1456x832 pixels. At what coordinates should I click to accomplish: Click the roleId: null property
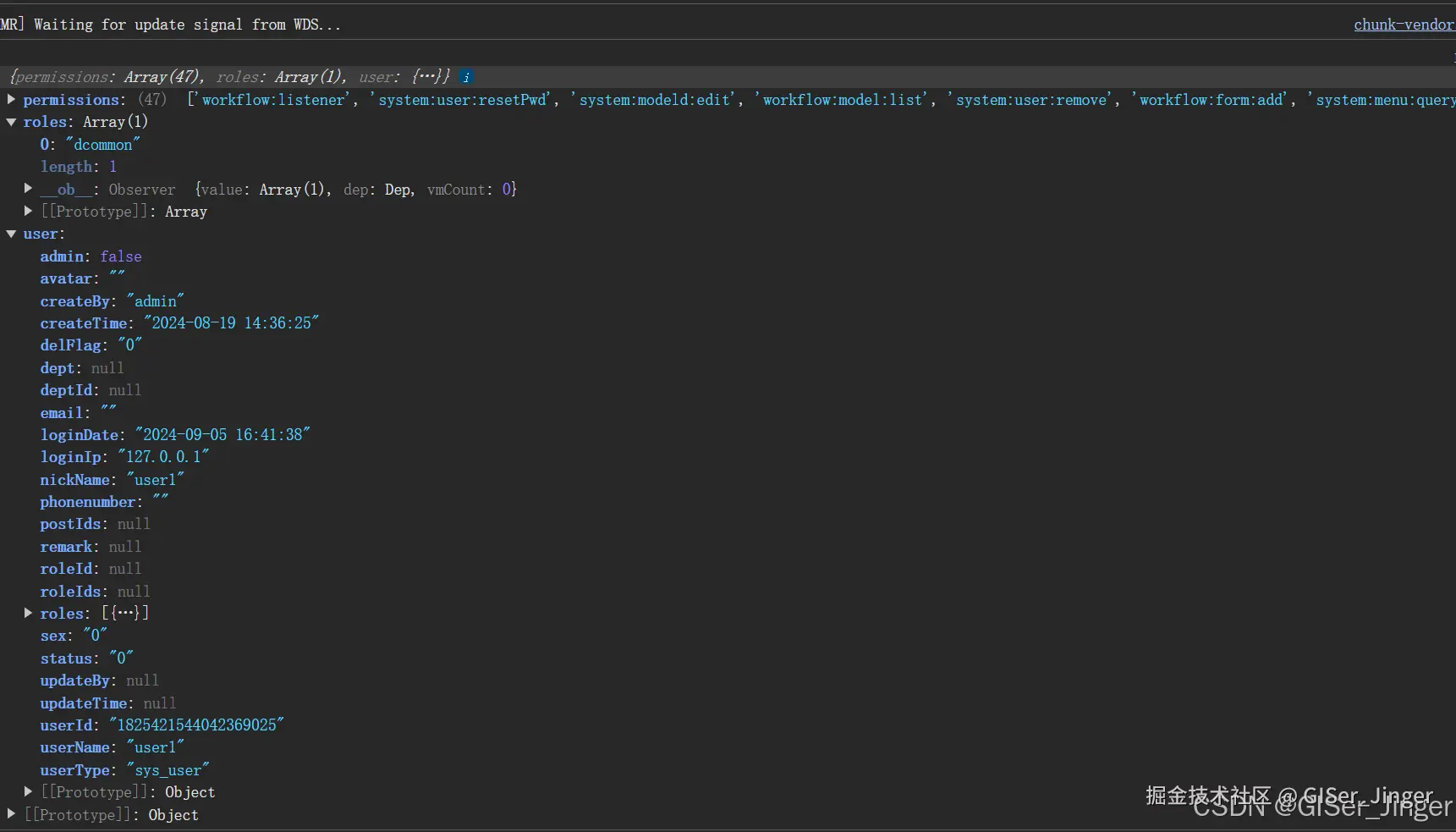tap(91, 569)
